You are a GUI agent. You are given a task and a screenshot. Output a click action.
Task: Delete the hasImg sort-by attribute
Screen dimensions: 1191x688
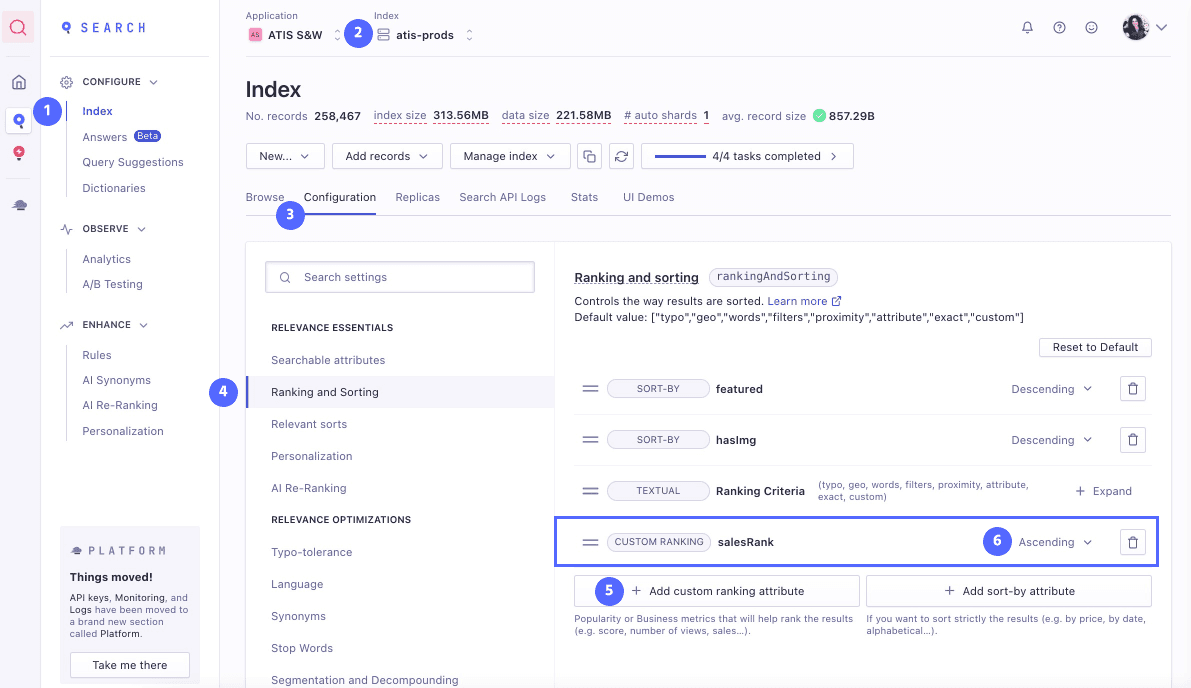point(1133,440)
